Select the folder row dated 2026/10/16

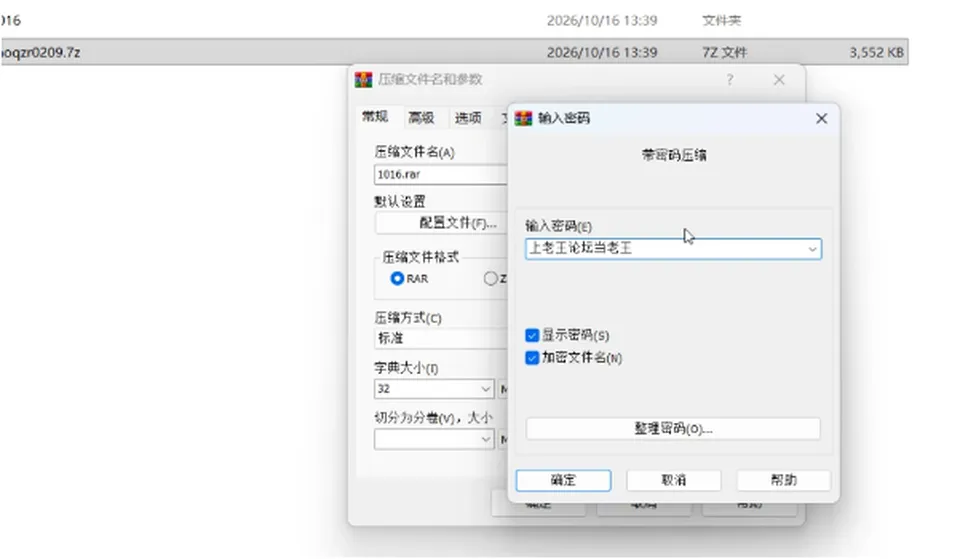pyautogui.click(x=454, y=20)
